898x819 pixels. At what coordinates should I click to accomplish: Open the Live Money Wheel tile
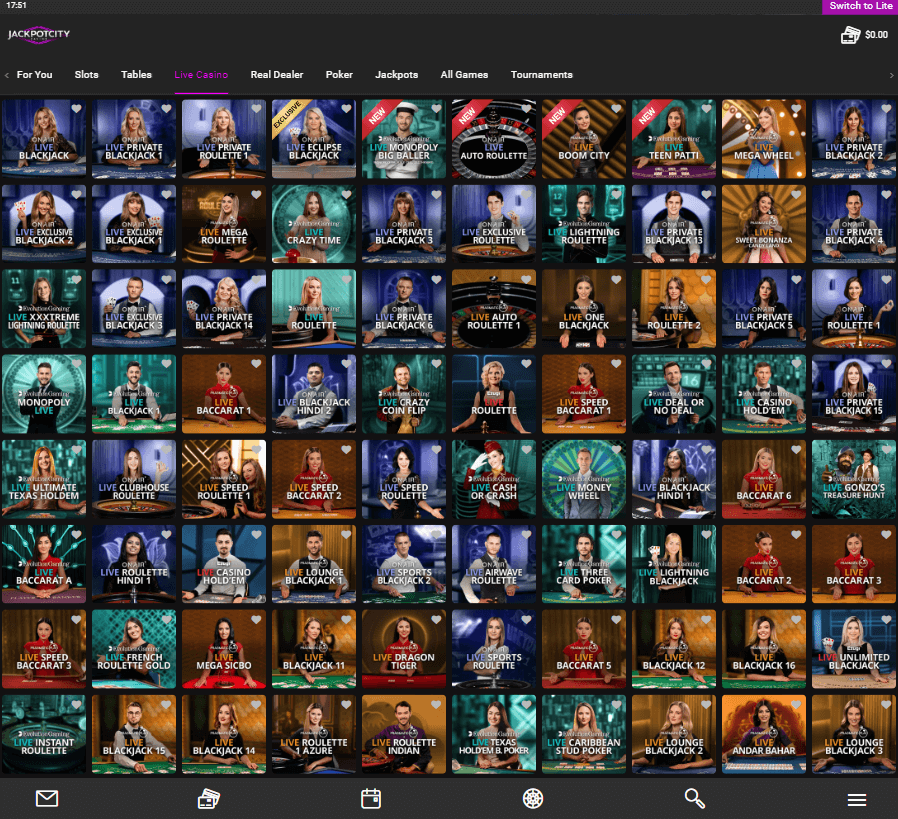pos(584,479)
